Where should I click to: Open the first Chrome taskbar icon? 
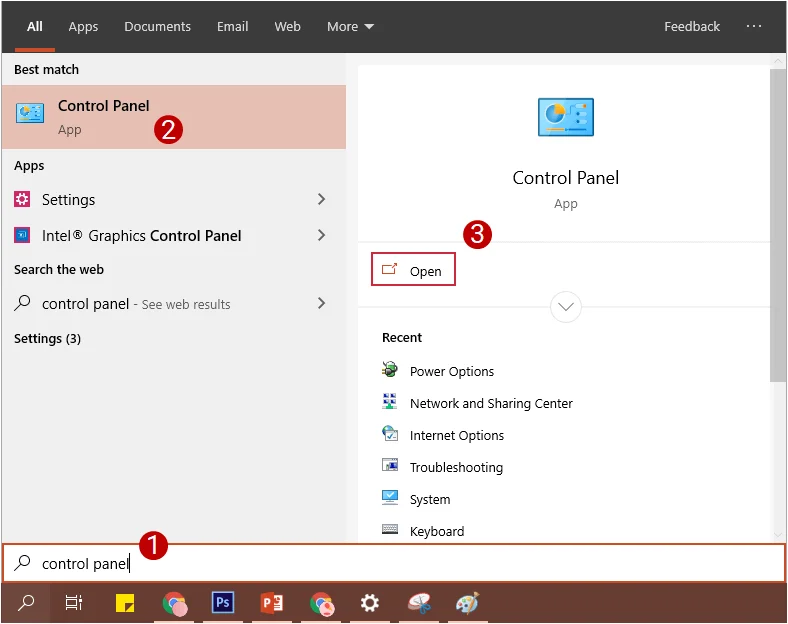tap(174, 603)
